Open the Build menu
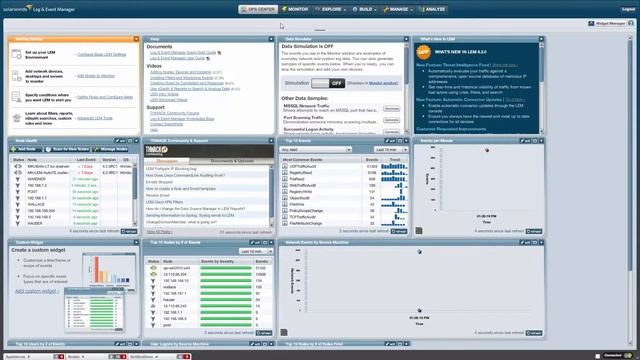Viewport: 640px width, 360px height. point(364,9)
